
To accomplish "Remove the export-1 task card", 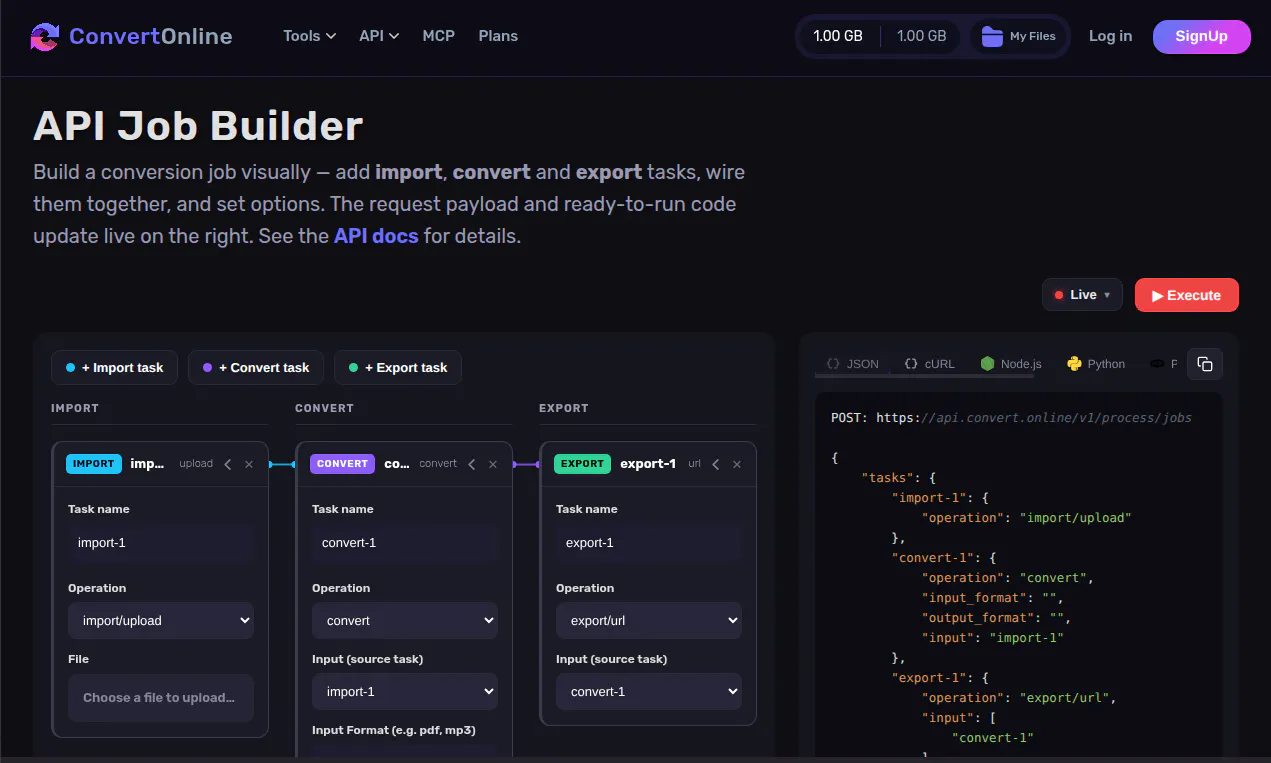I will (737, 464).
